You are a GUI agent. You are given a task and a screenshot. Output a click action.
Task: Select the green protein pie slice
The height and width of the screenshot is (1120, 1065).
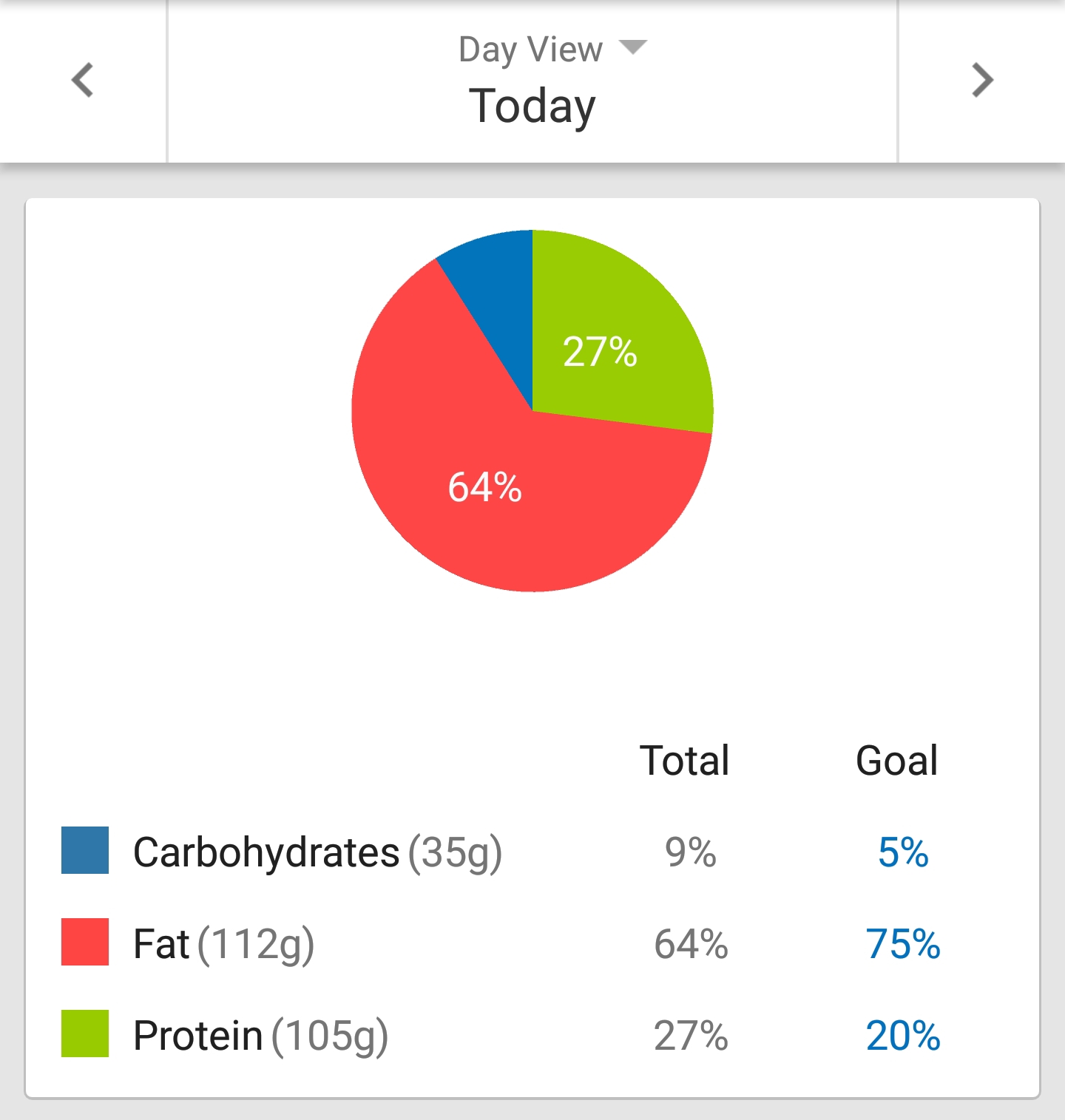[x=606, y=340]
